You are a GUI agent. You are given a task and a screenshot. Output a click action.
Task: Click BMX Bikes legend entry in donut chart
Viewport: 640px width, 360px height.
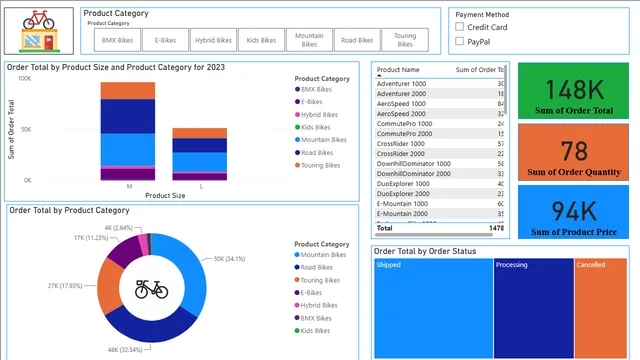313,318
